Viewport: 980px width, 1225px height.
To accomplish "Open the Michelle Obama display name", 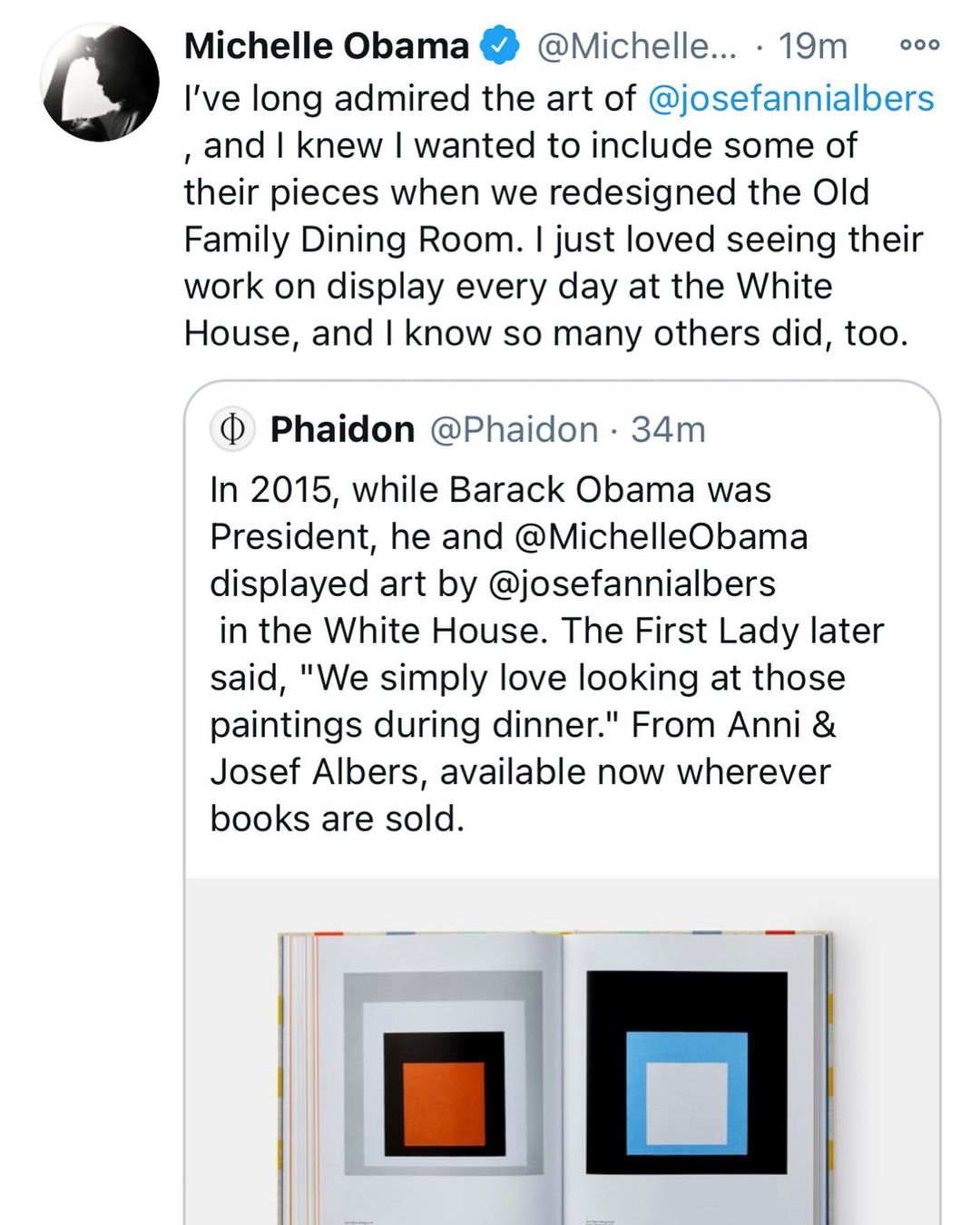I will (x=327, y=45).
